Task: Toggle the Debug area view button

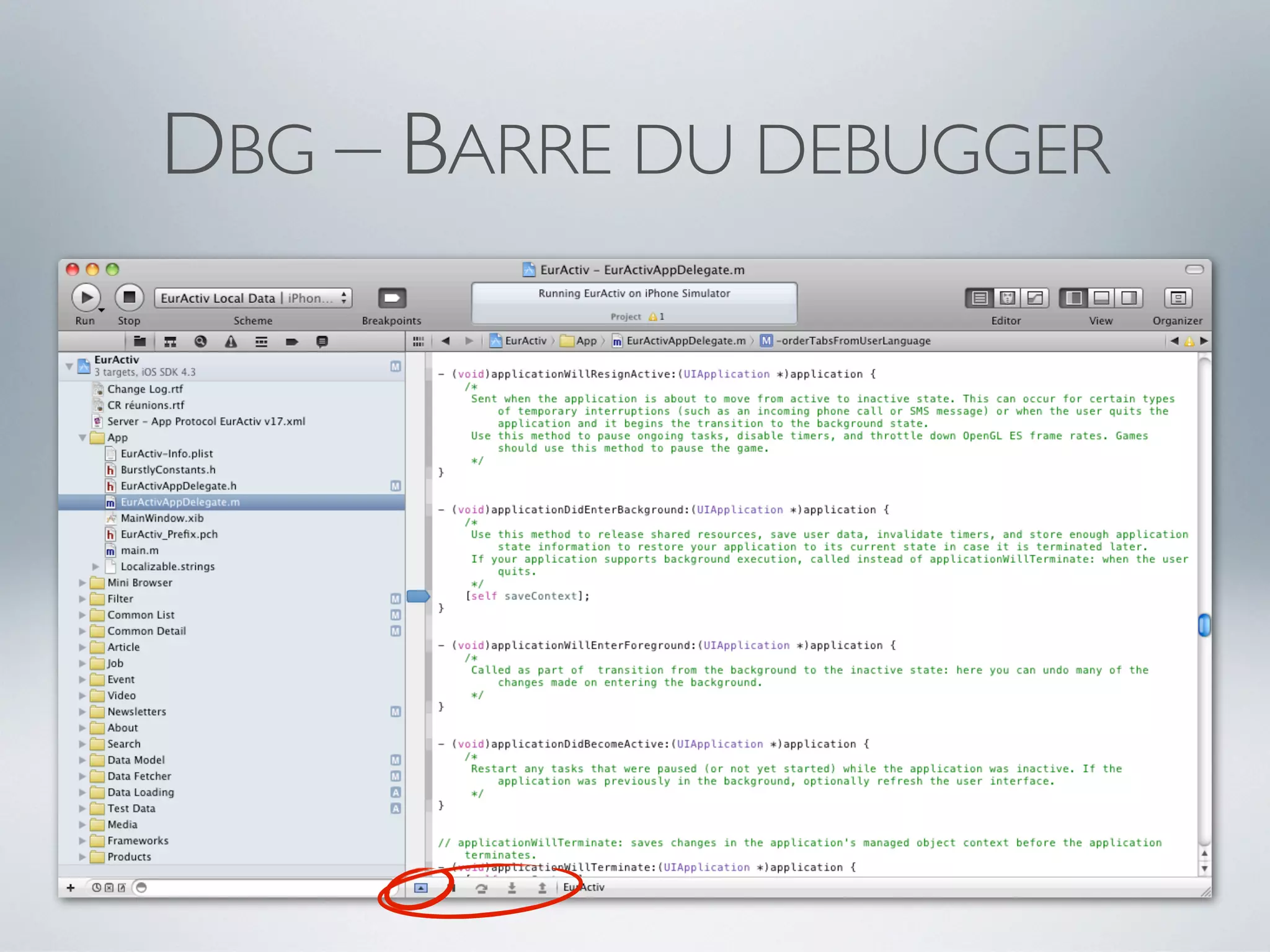Action: 1101,298
